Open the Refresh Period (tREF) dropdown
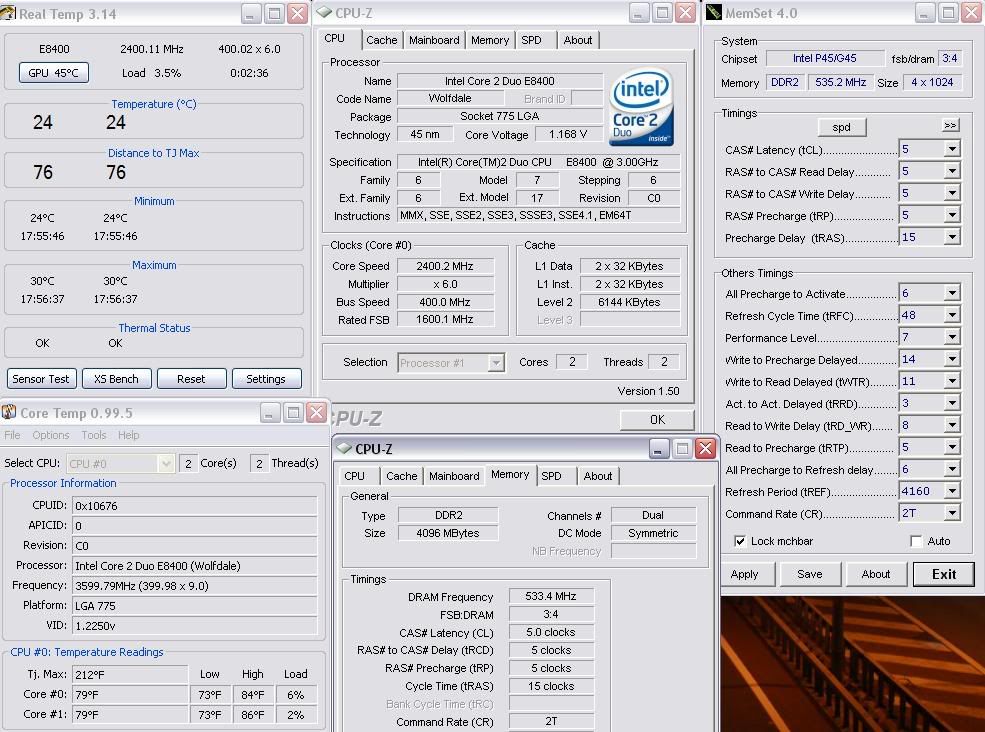Viewport: 985px width, 732px height. coord(952,491)
